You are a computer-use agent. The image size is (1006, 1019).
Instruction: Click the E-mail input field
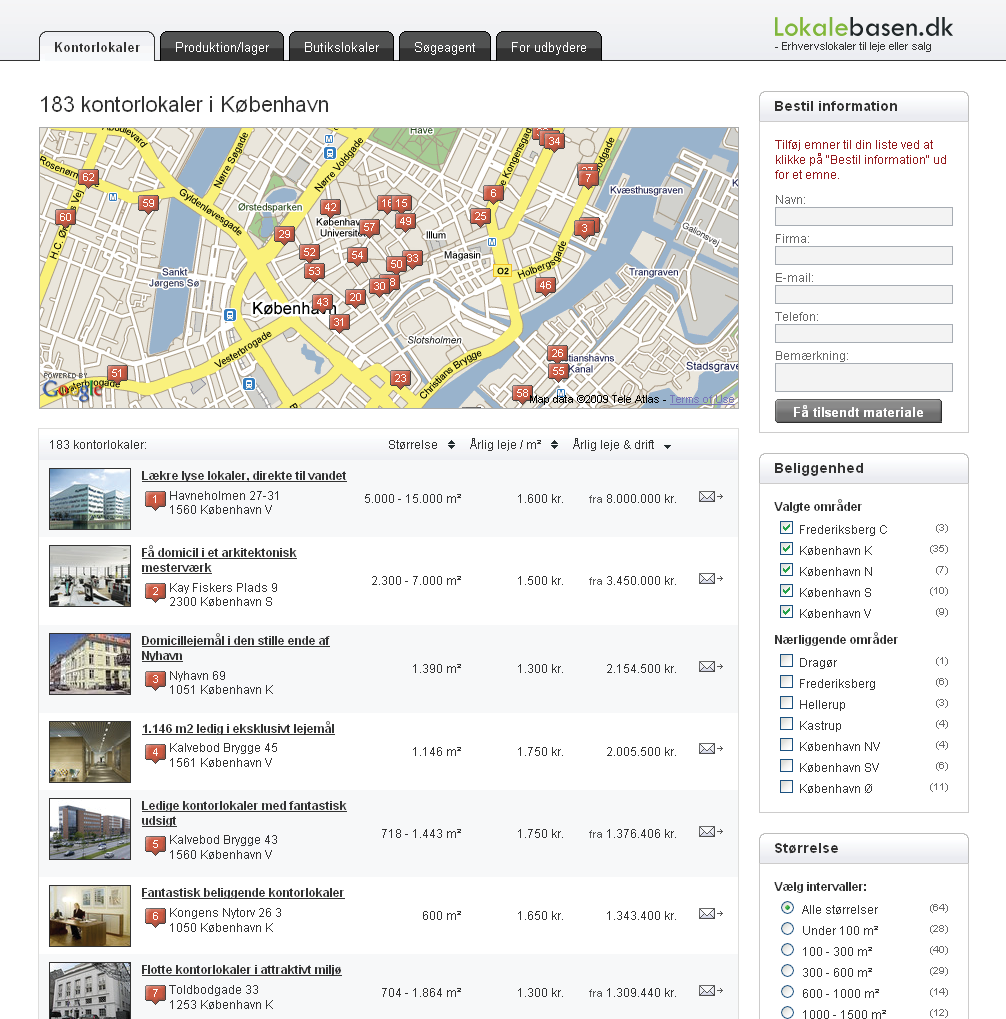coord(863,294)
